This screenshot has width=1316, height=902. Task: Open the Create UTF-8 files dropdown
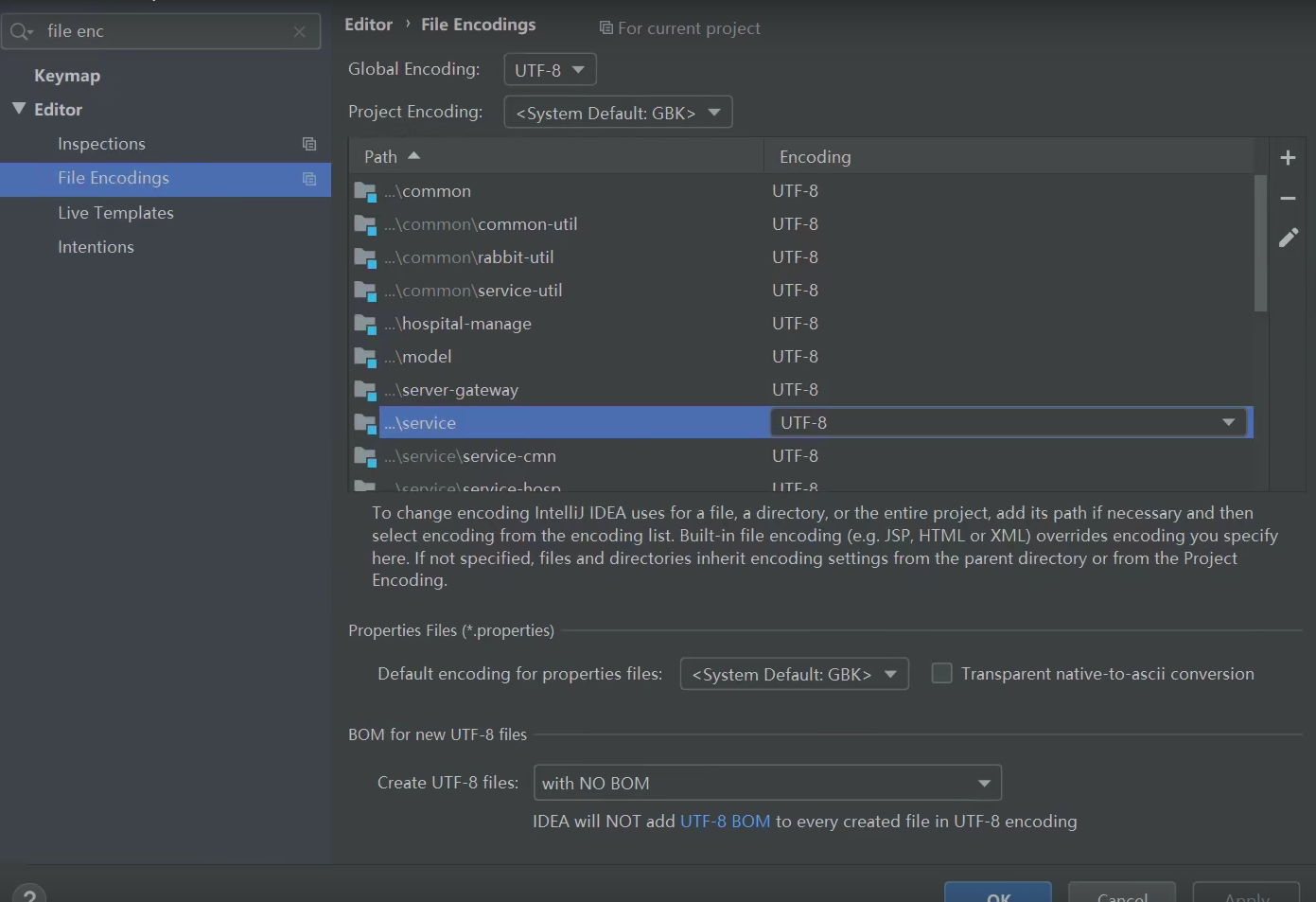click(x=767, y=783)
